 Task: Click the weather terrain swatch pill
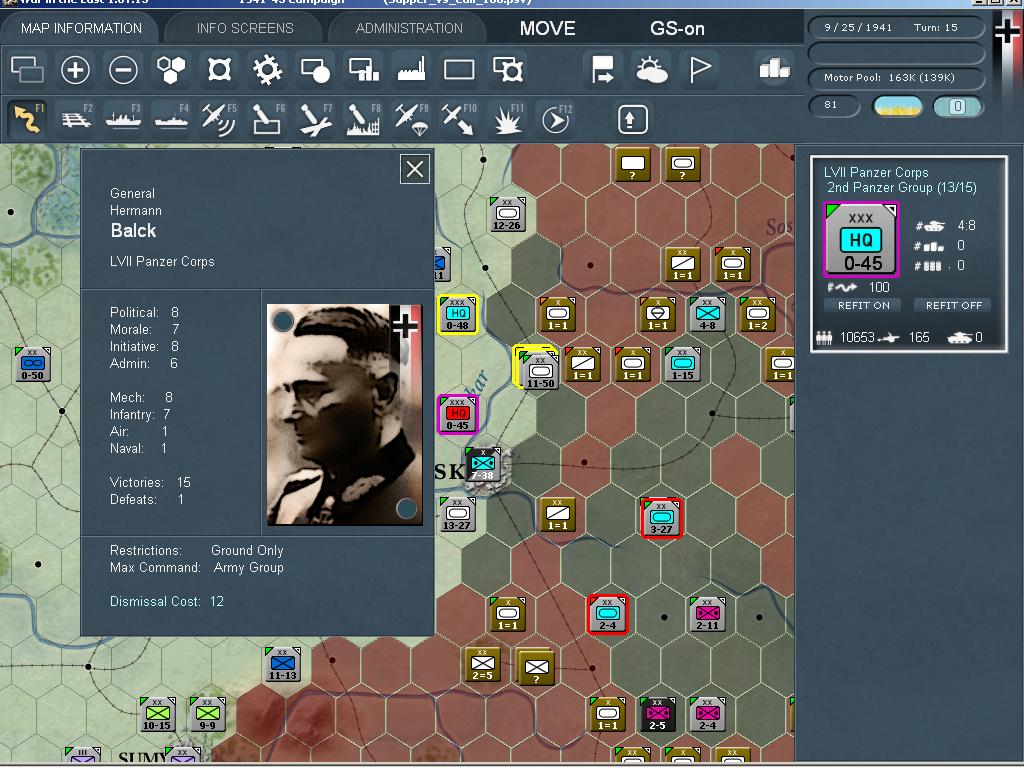pyautogui.click(x=898, y=106)
